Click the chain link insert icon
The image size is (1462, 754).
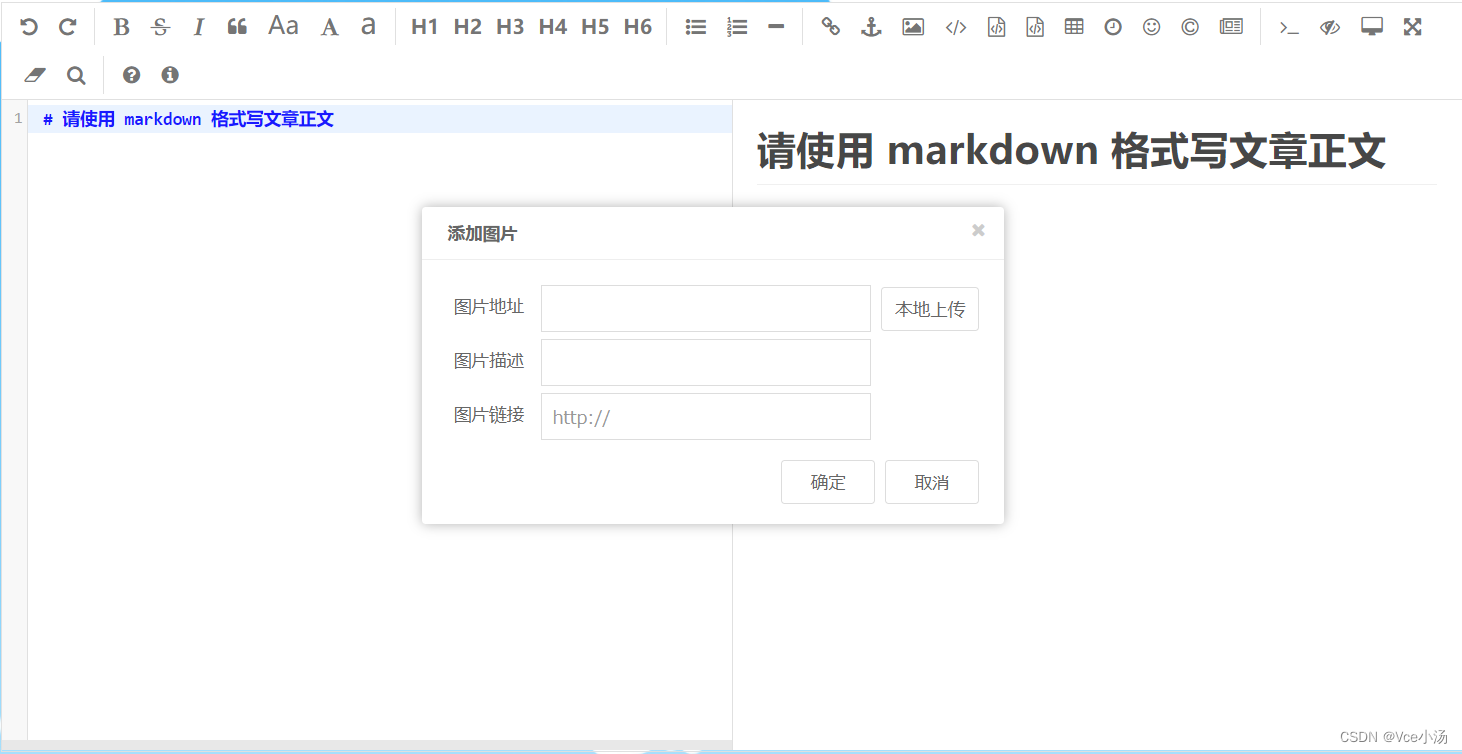[x=830, y=27]
